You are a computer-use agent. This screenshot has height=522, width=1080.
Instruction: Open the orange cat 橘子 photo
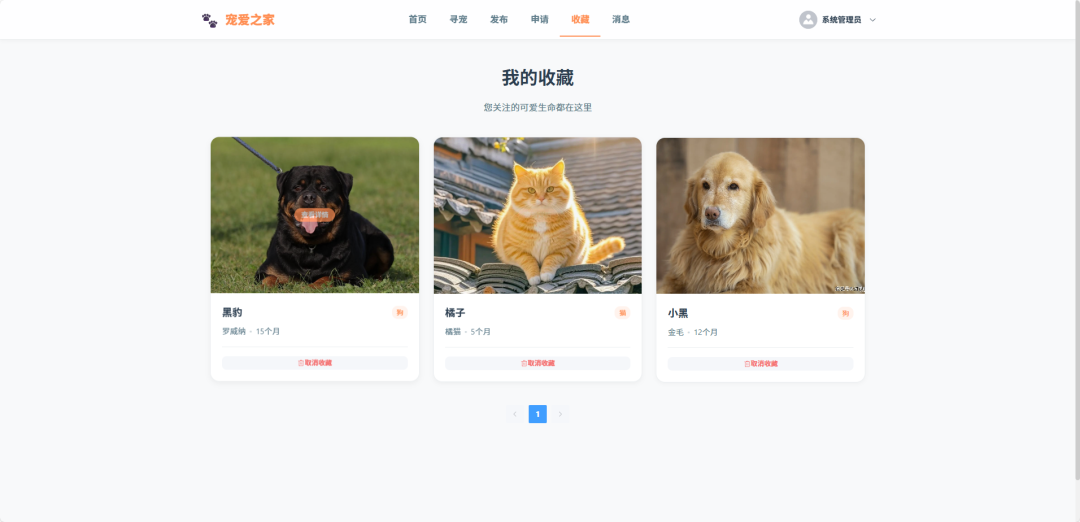tap(537, 216)
